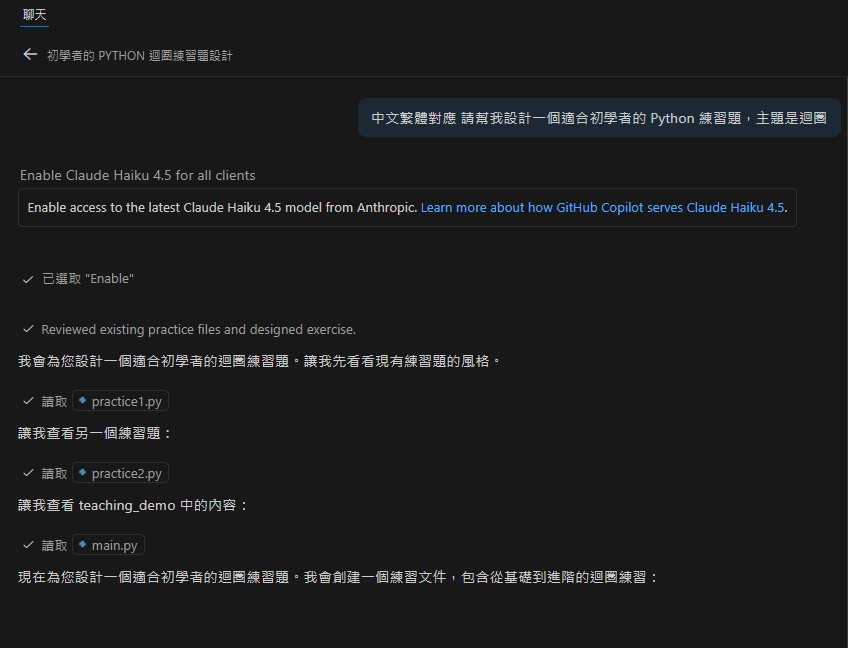
Task: Click the chat title 初學者的 PYTHON 迴圈練習題設計
Action: (x=140, y=56)
